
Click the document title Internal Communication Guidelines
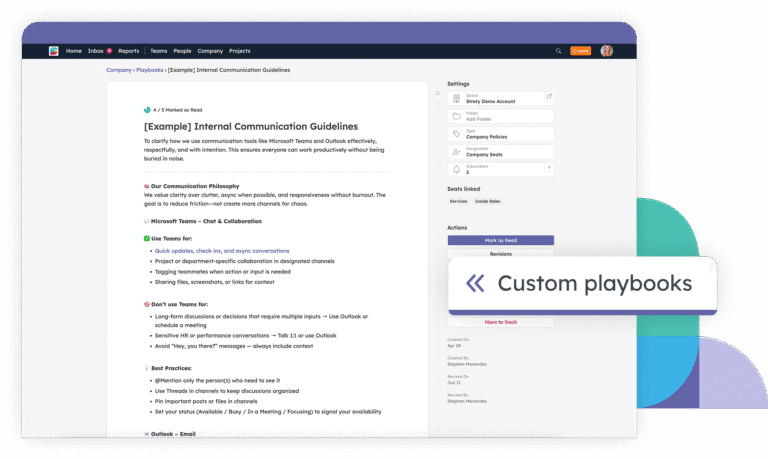click(251, 126)
